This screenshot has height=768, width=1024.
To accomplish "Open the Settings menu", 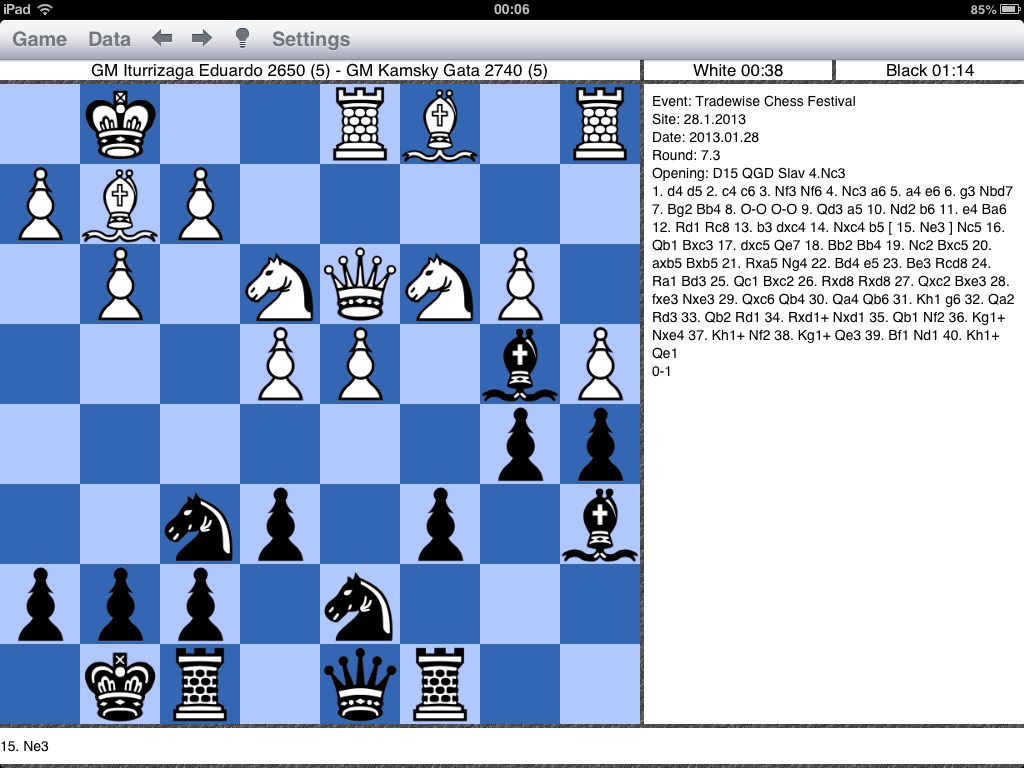I will point(311,39).
